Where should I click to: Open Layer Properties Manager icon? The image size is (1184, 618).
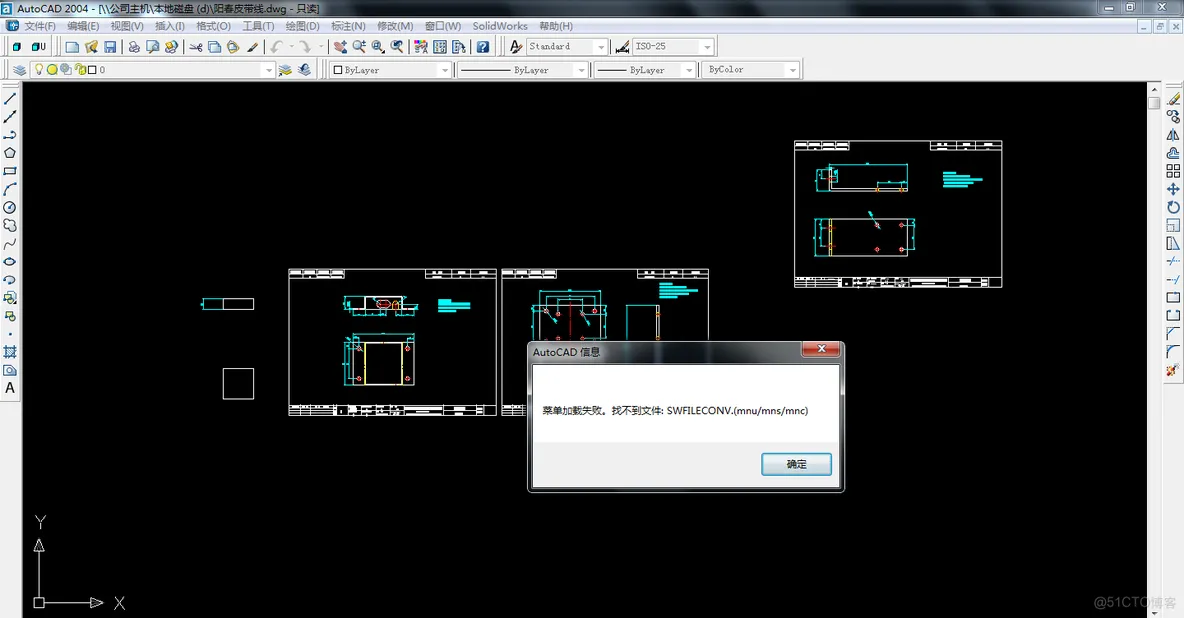pyautogui.click(x=20, y=70)
